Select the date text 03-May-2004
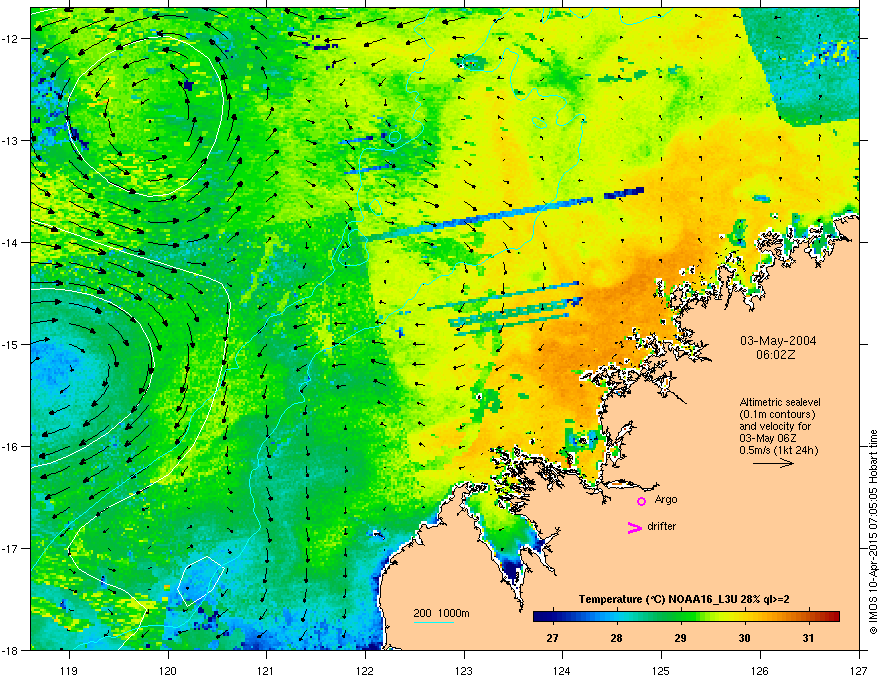This screenshot has height=680, width=880. (778, 341)
